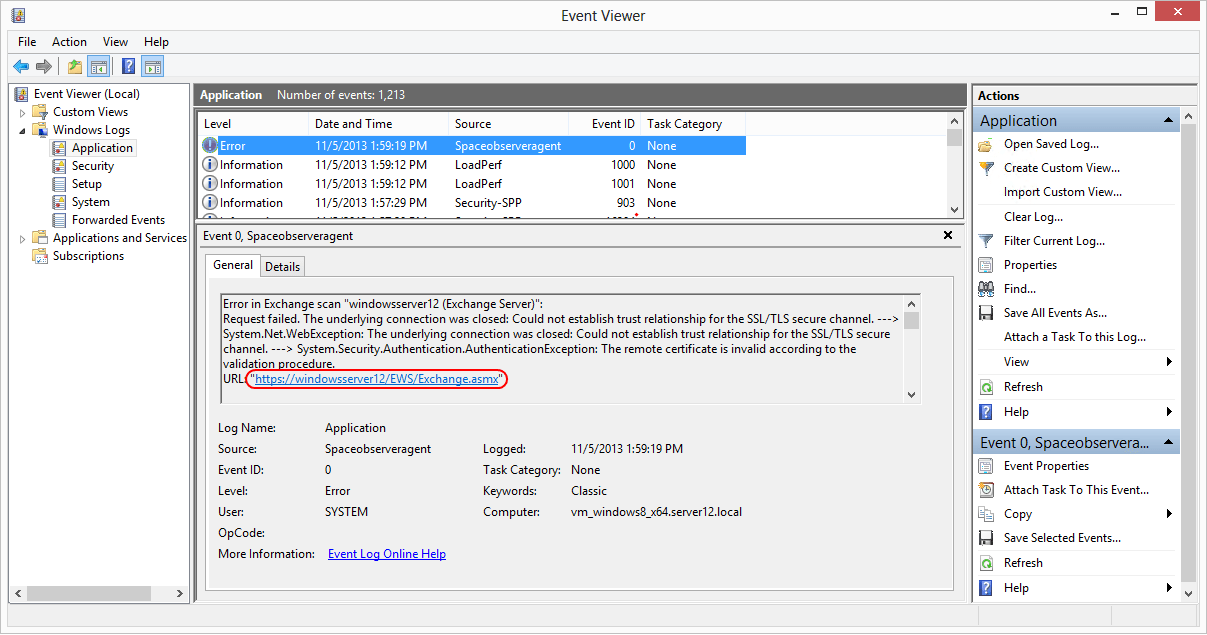
Task: Click the Back arrow in the toolbar
Action: tap(21, 67)
